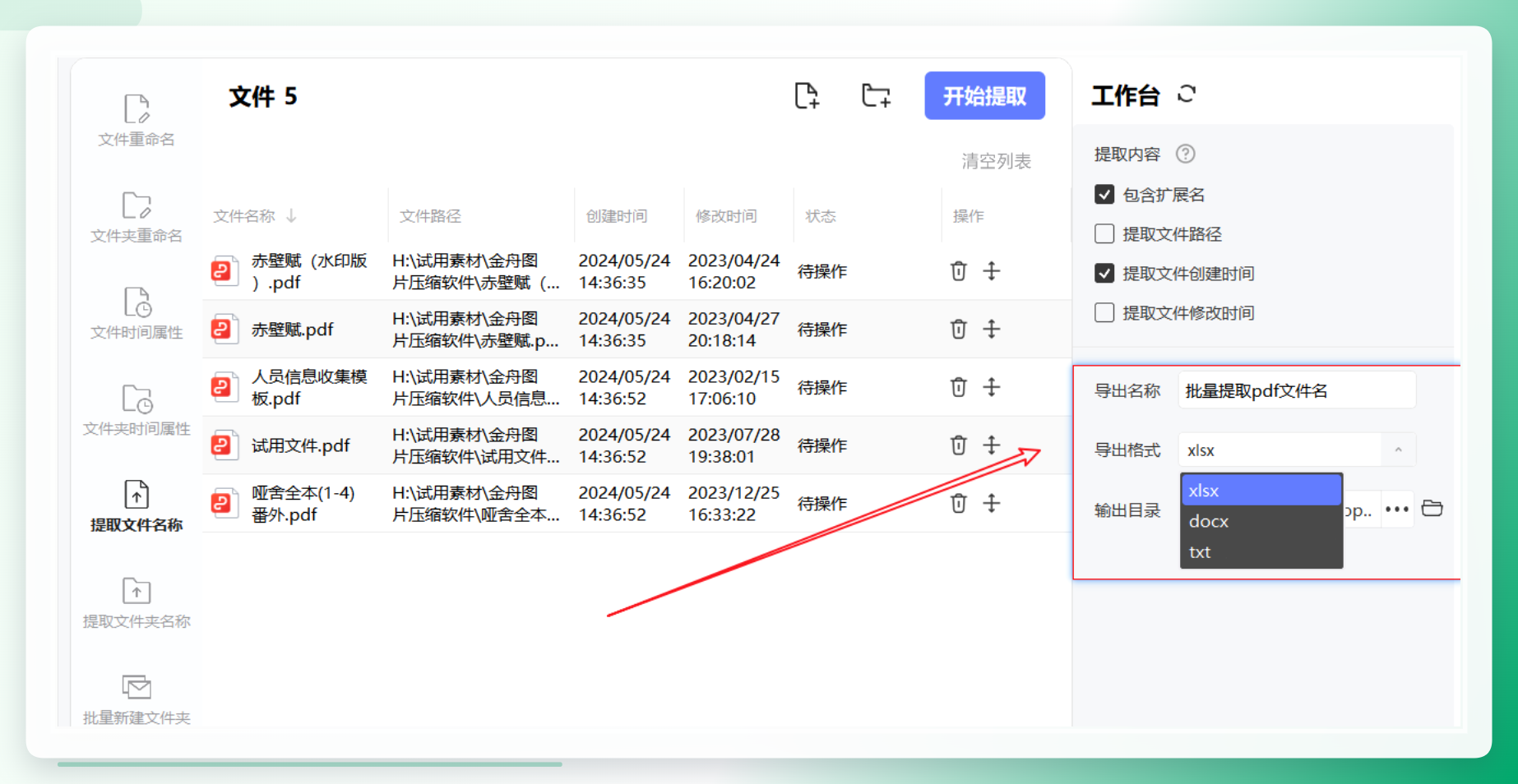This screenshot has height=784, width=1518.
Task: Click modified time 2023/04/27 20:18:14
Action: [734, 330]
